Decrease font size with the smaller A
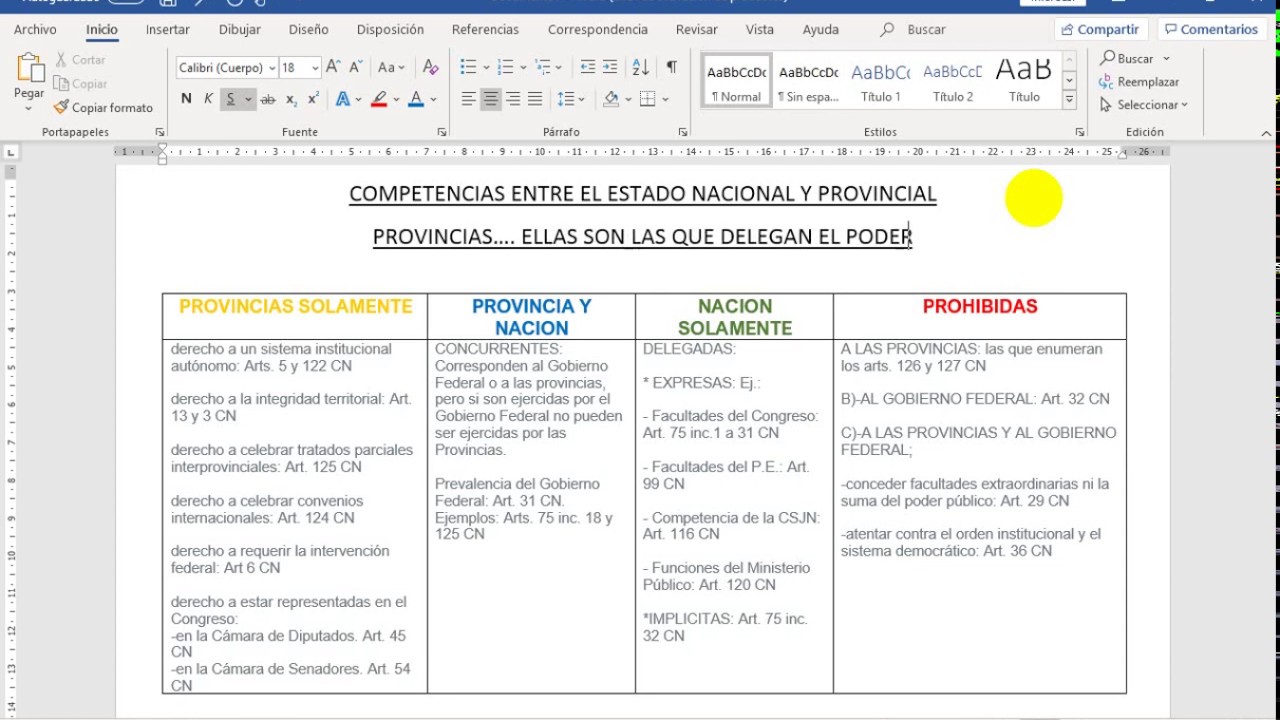Image resolution: width=1280 pixels, height=720 pixels. click(356, 67)
